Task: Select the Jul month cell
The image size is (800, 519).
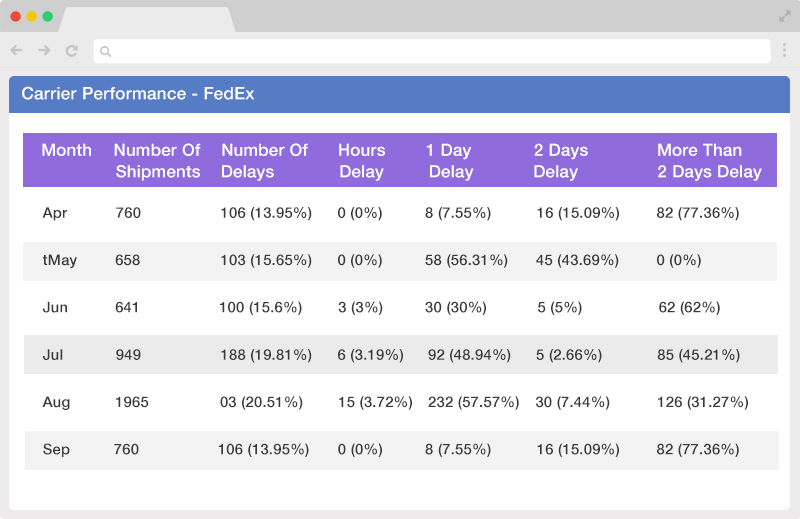Action: click(x=53, y=355)
